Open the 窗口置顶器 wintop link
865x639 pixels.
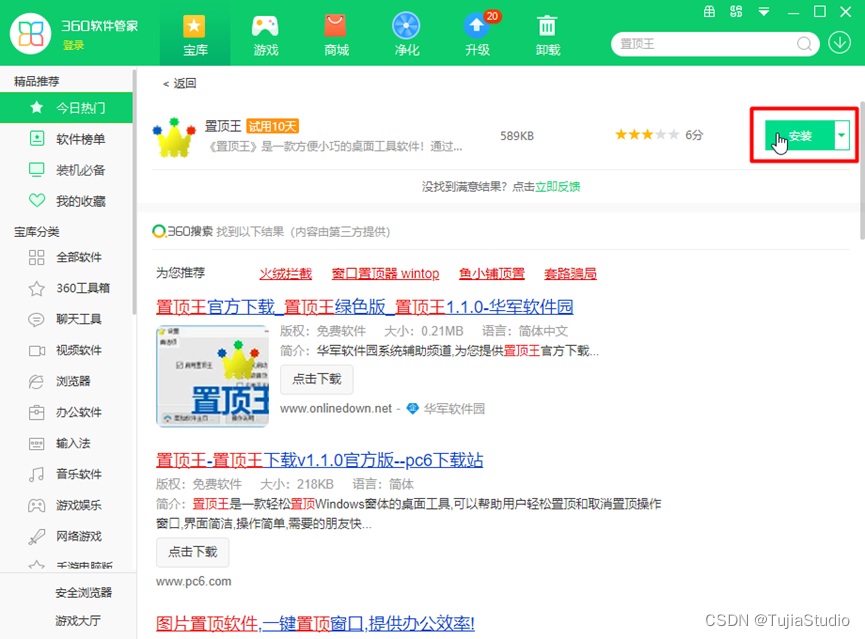[x=386, y=274]
